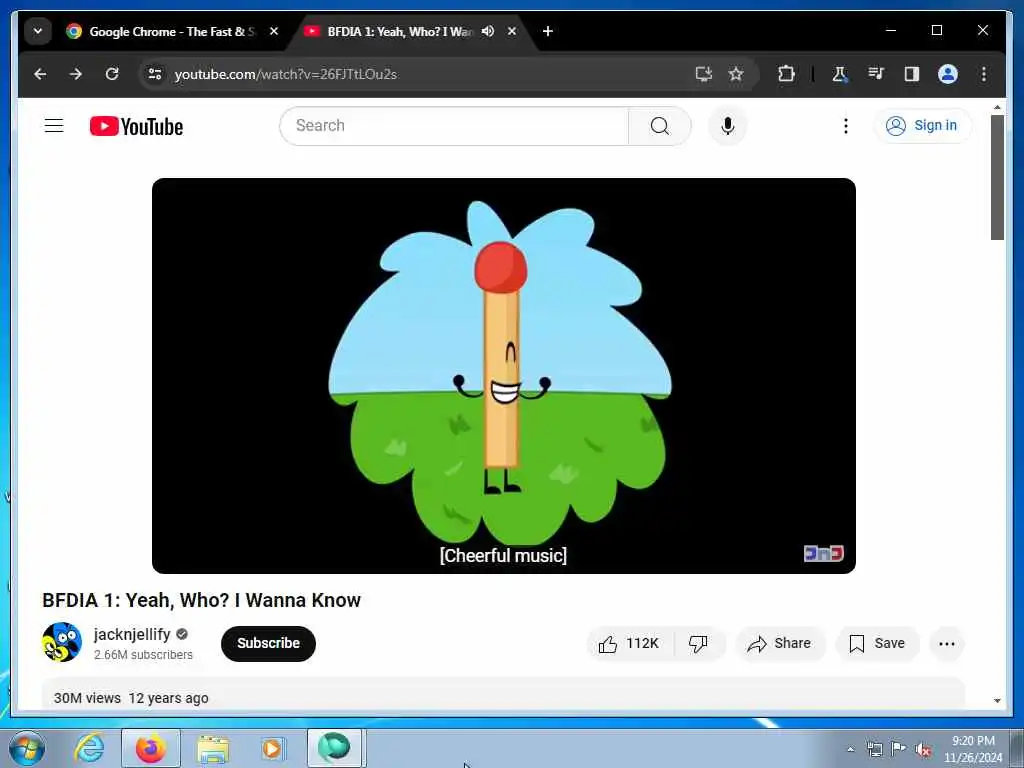The width and height of the screenshot is (1024, 768).
Task: Open Windows Media Player from taskbar
Action: (272, 748)
